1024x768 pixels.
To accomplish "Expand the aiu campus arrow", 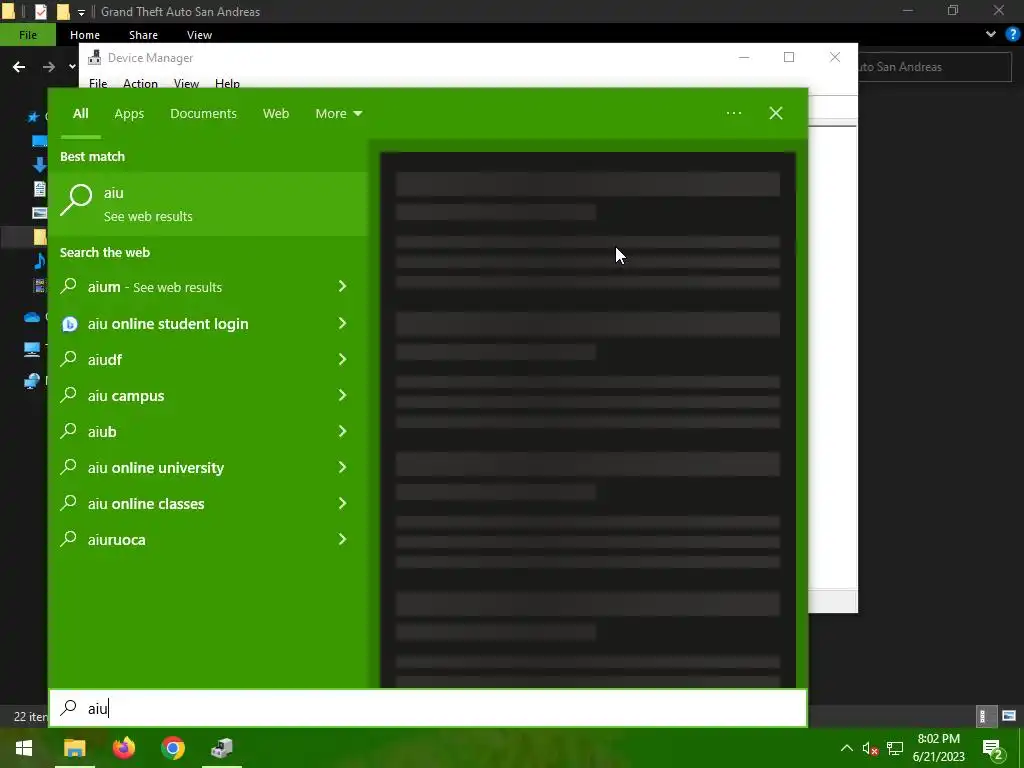I will 342,394.
